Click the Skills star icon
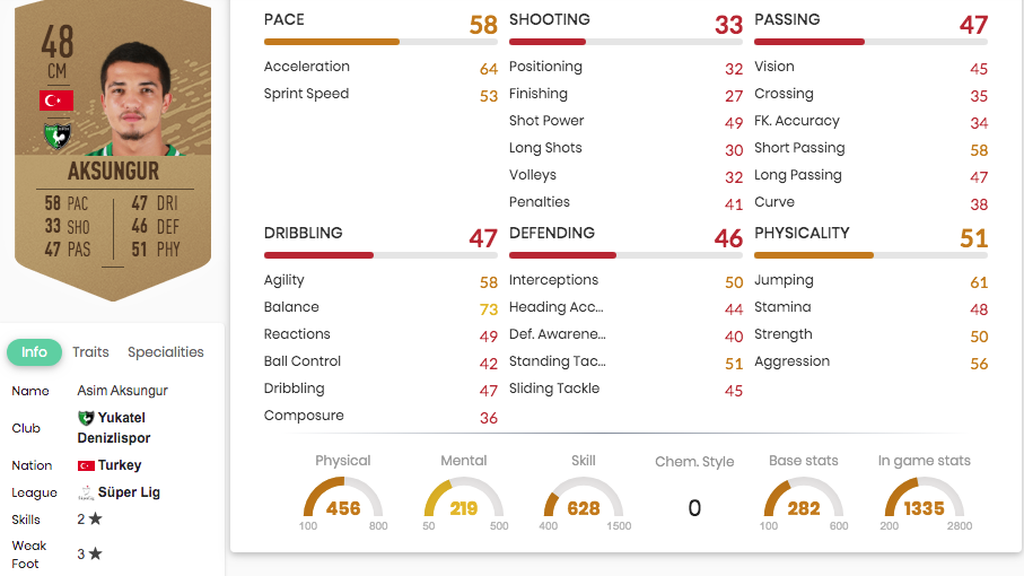The image size is (1024, 576). (95, 519)
